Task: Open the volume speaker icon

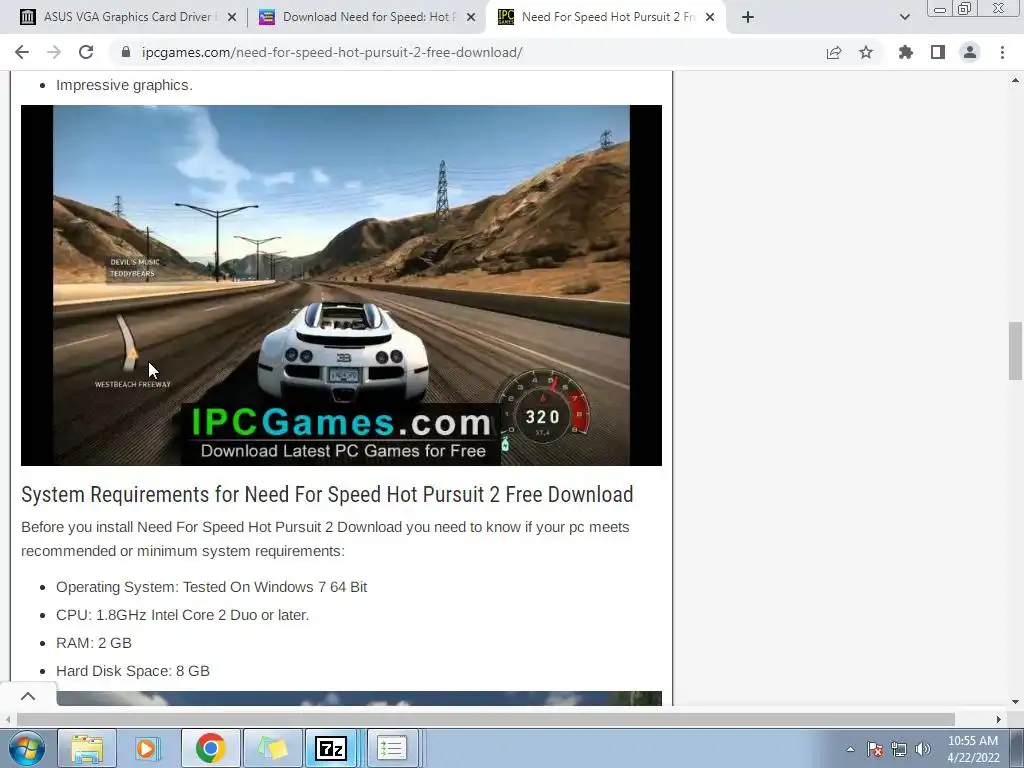Action: [x=923, y=749]
